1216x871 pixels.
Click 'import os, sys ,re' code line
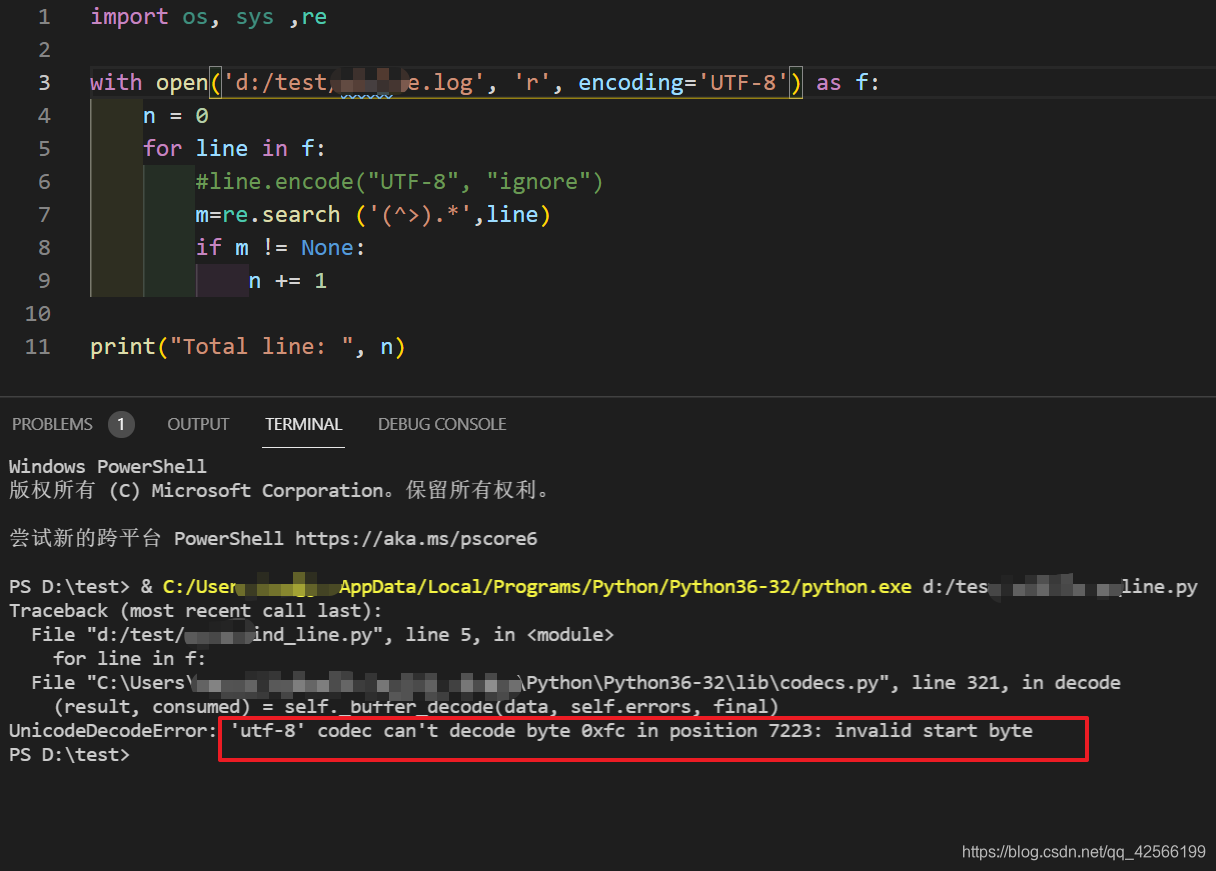pos(208,17)
